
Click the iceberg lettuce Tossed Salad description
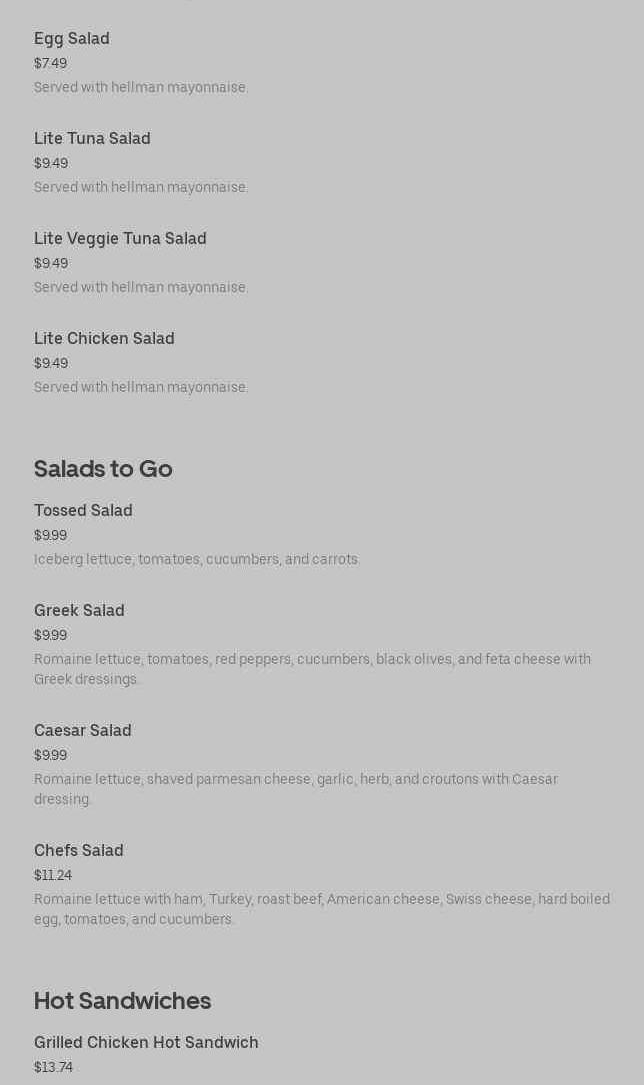(197, 559)
